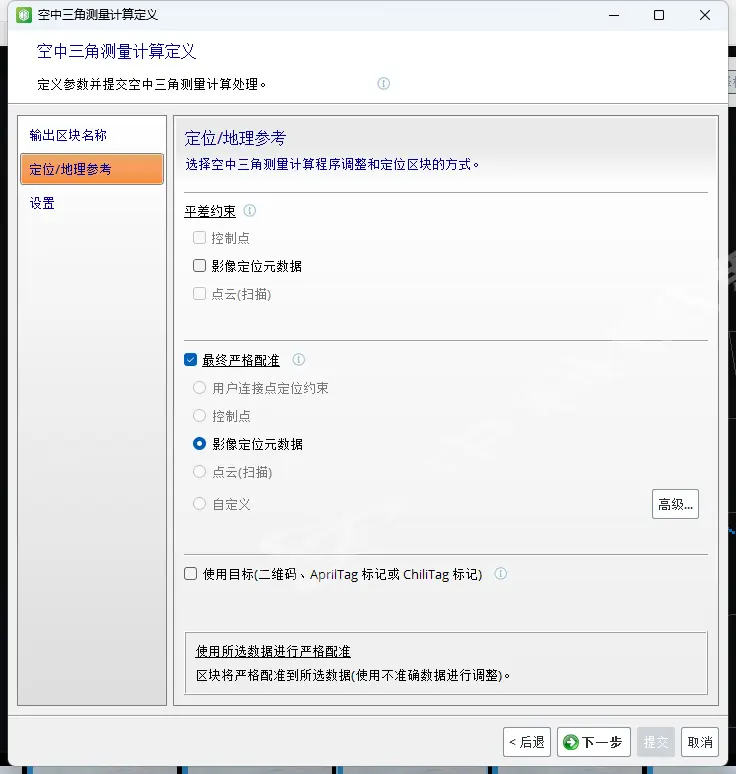Close the 空中三角测量计算定义 dialog

(705, 15)
